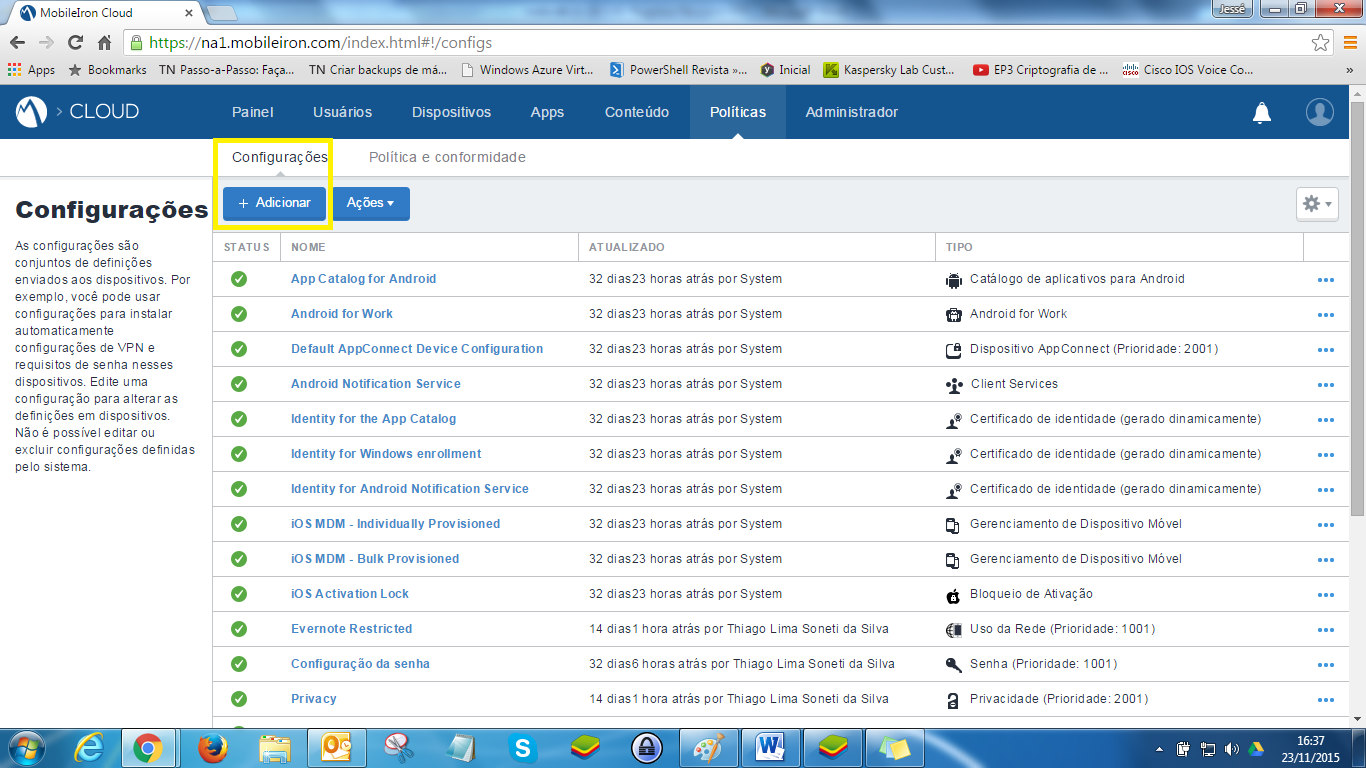1366x768 pixels.
Task: Click the address bar URL
Action: (x=320, y=43)
